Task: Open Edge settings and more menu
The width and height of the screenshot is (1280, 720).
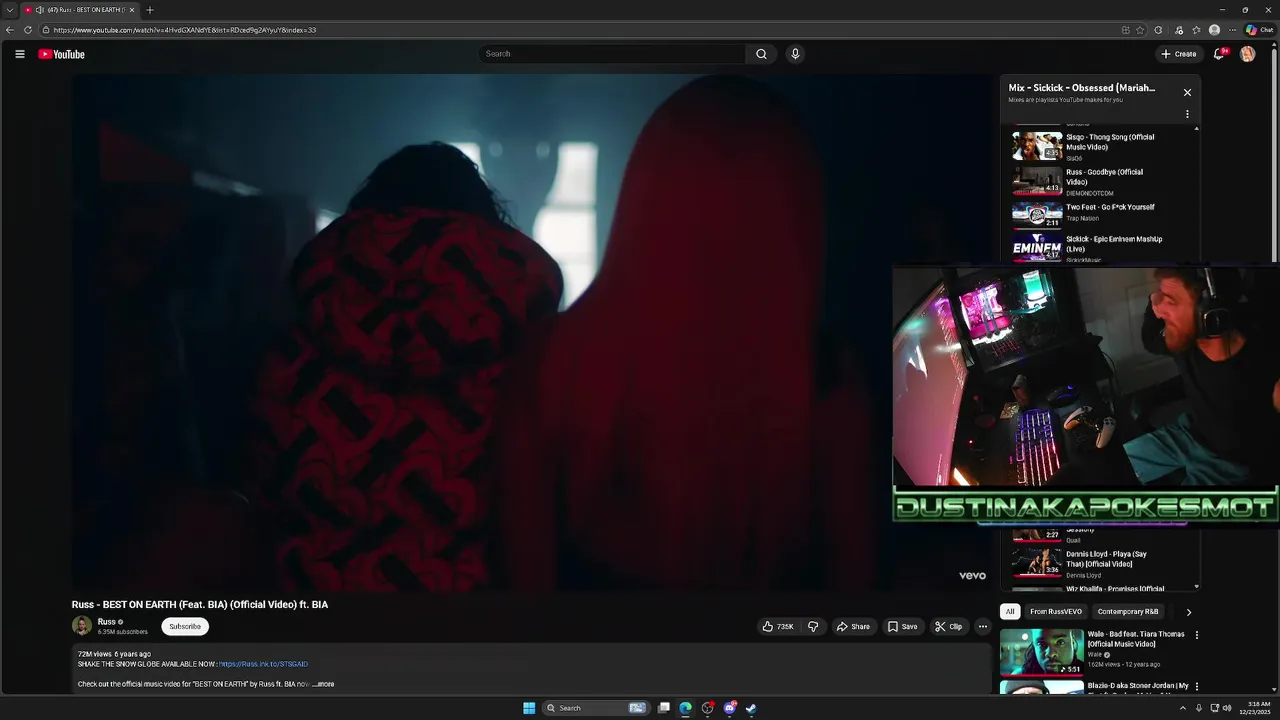Action: 1232,30
